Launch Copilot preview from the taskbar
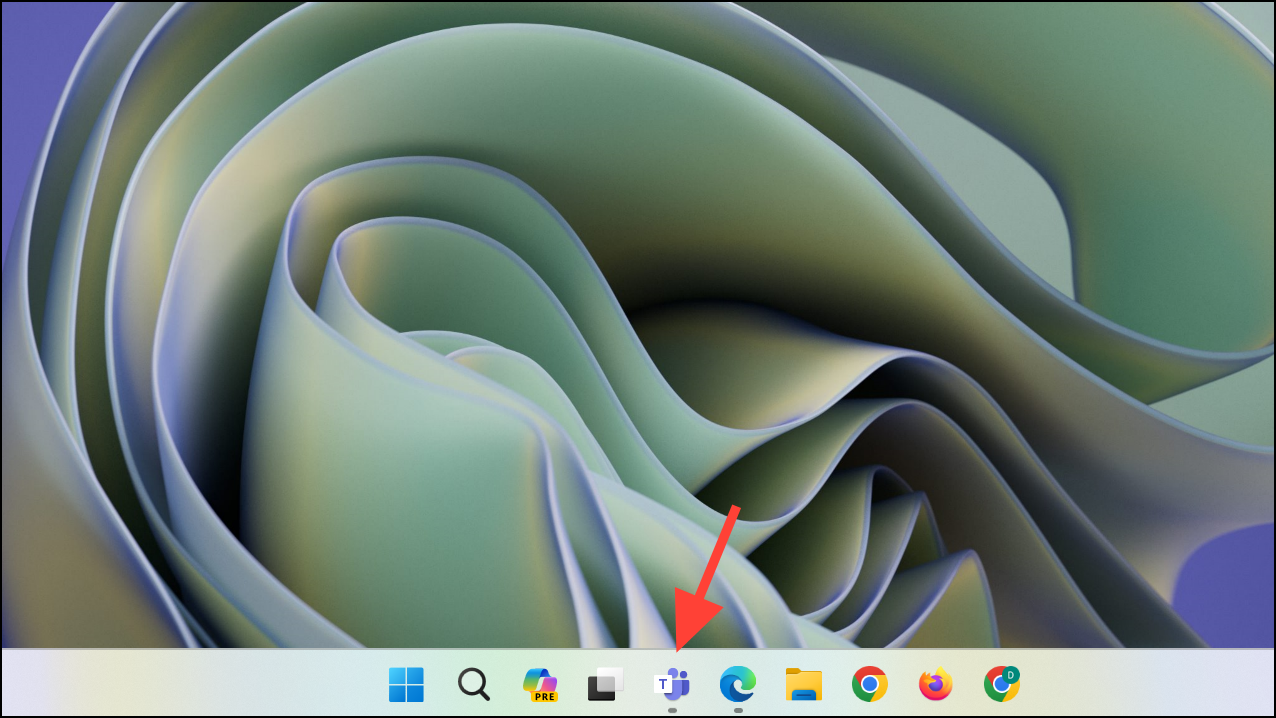 point(540,685)
